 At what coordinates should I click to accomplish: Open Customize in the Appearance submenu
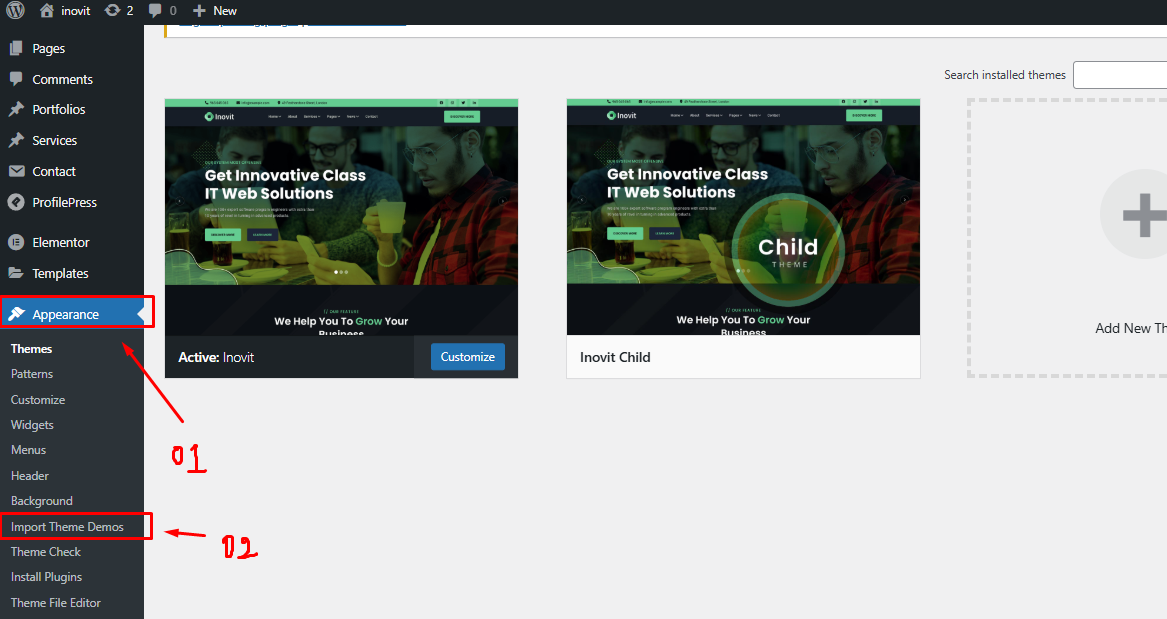38,400
